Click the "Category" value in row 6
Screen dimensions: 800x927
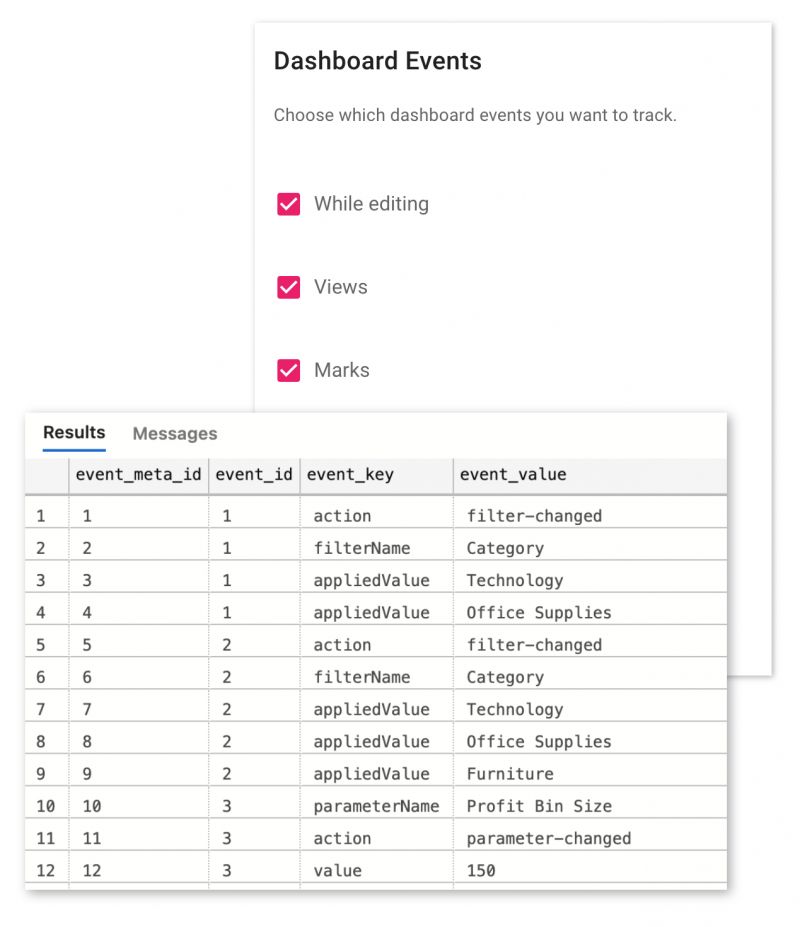504,676
